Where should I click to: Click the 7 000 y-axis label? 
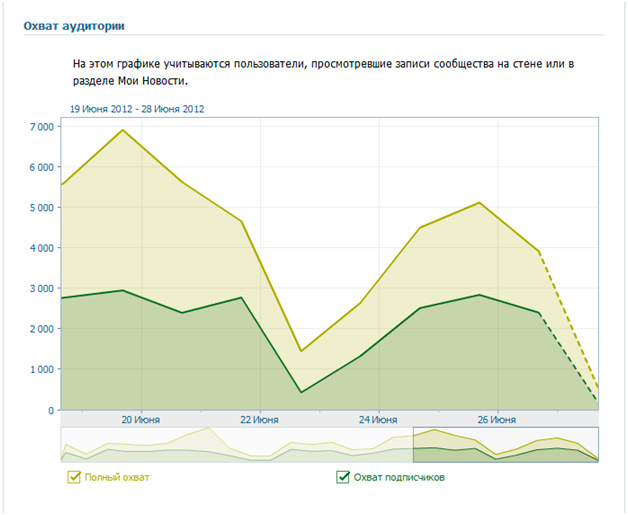pos(40,127)
